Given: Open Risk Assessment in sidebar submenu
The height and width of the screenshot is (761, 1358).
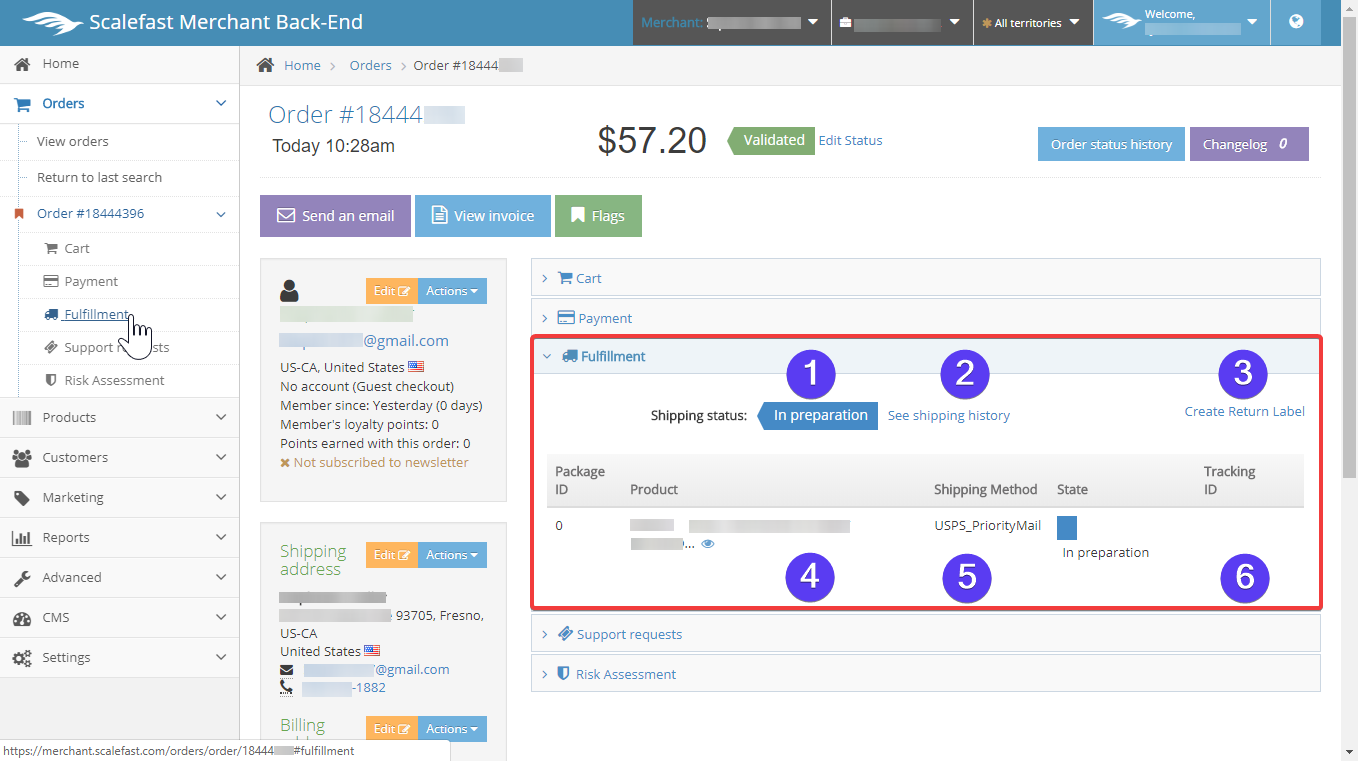Looking at the screenshot, I should 114,380.
